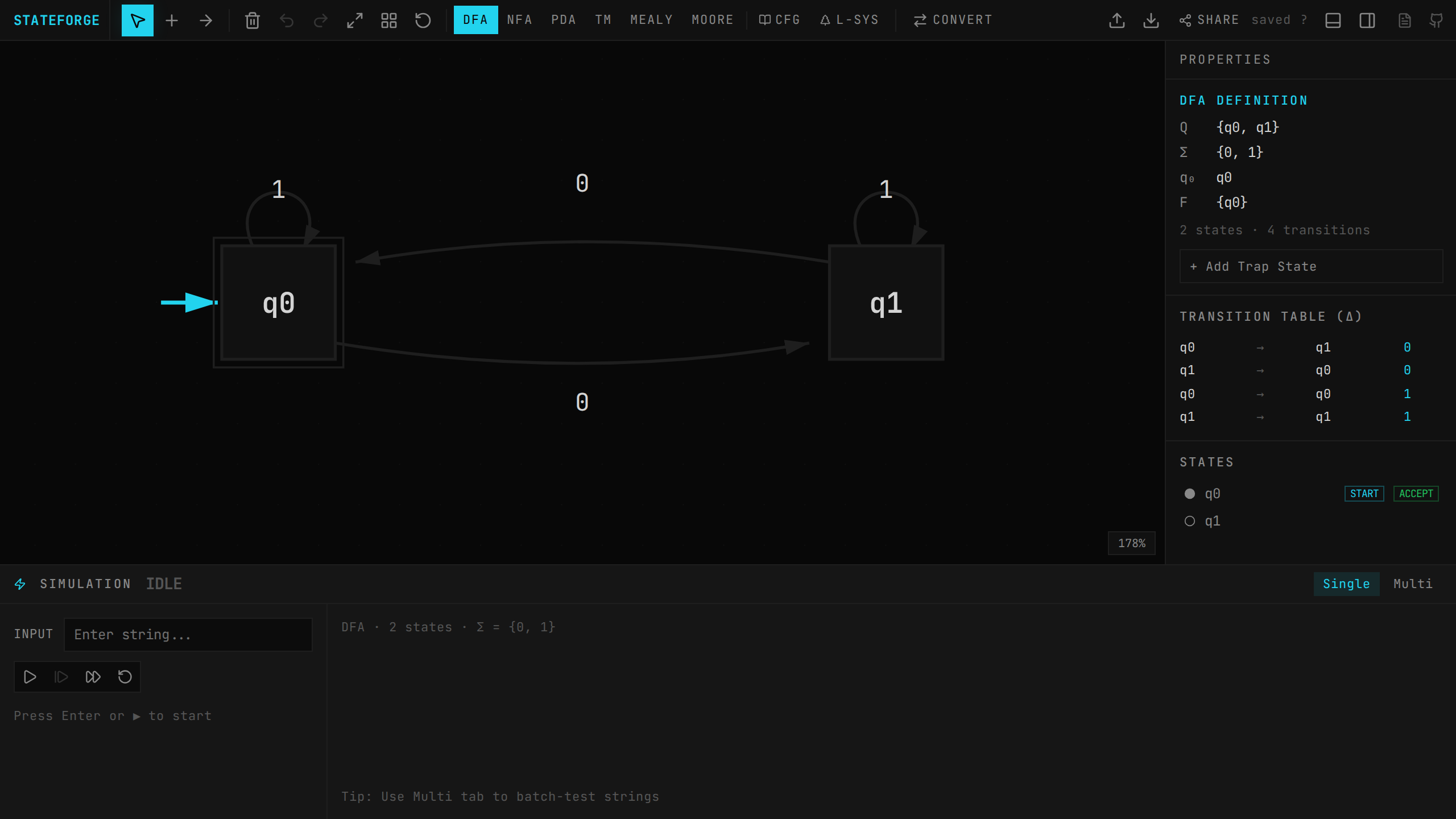Select the pointer selection tool
Viewport: 1456px width, 819px height.
(x=137, y=20)
